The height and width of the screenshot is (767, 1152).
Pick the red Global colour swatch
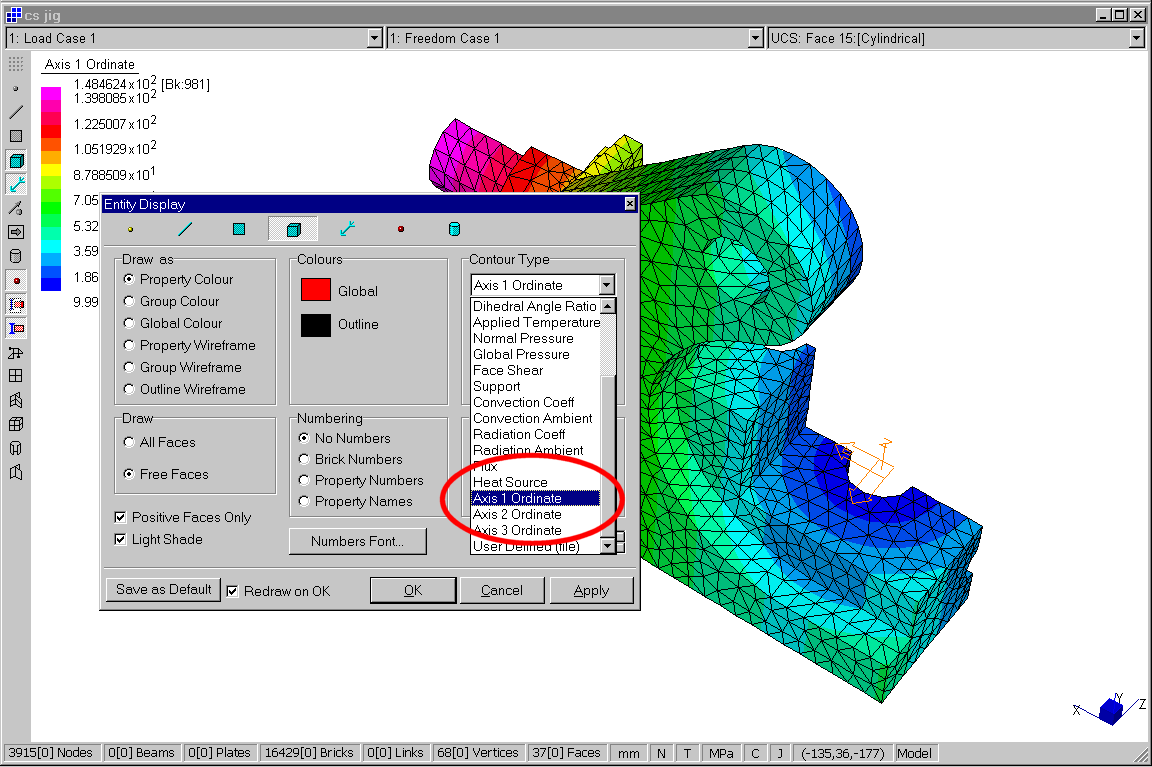316,290
